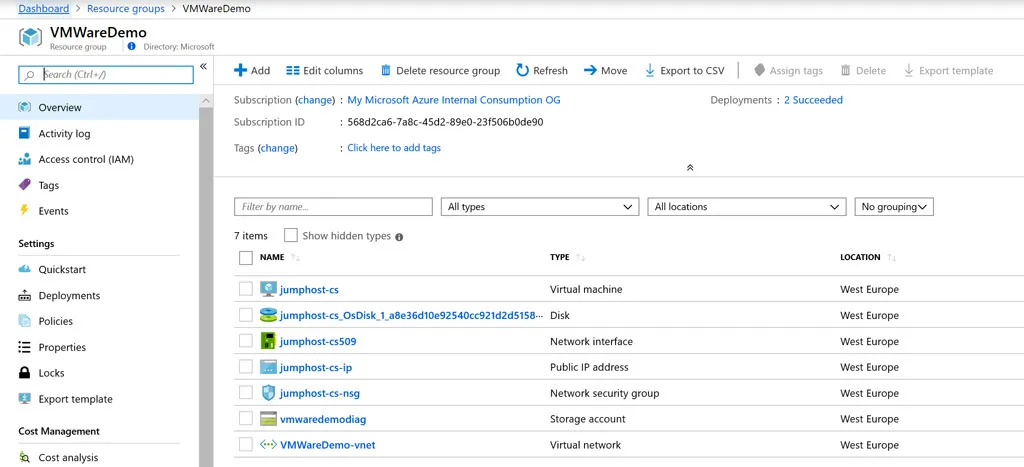Click the VMWareDemo resource group cube icon

[31, 37]
